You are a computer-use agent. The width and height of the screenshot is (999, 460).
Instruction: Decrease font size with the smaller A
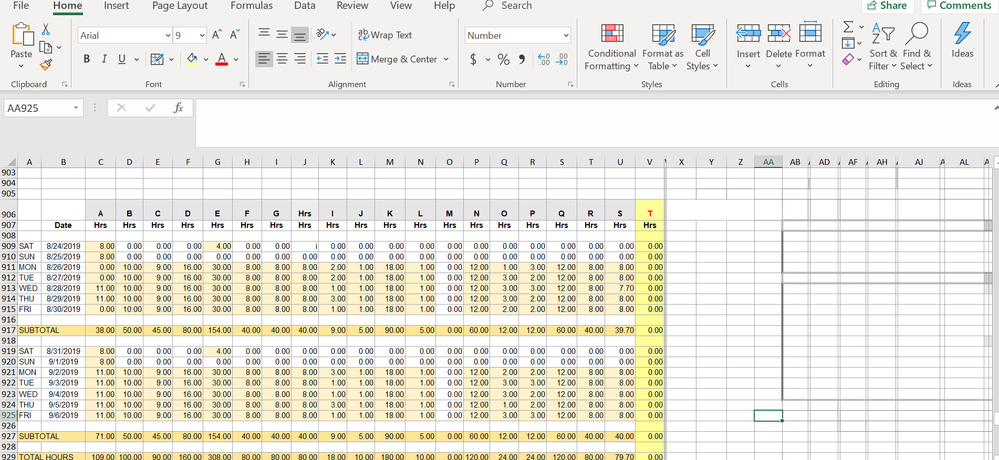click(235, 35)
